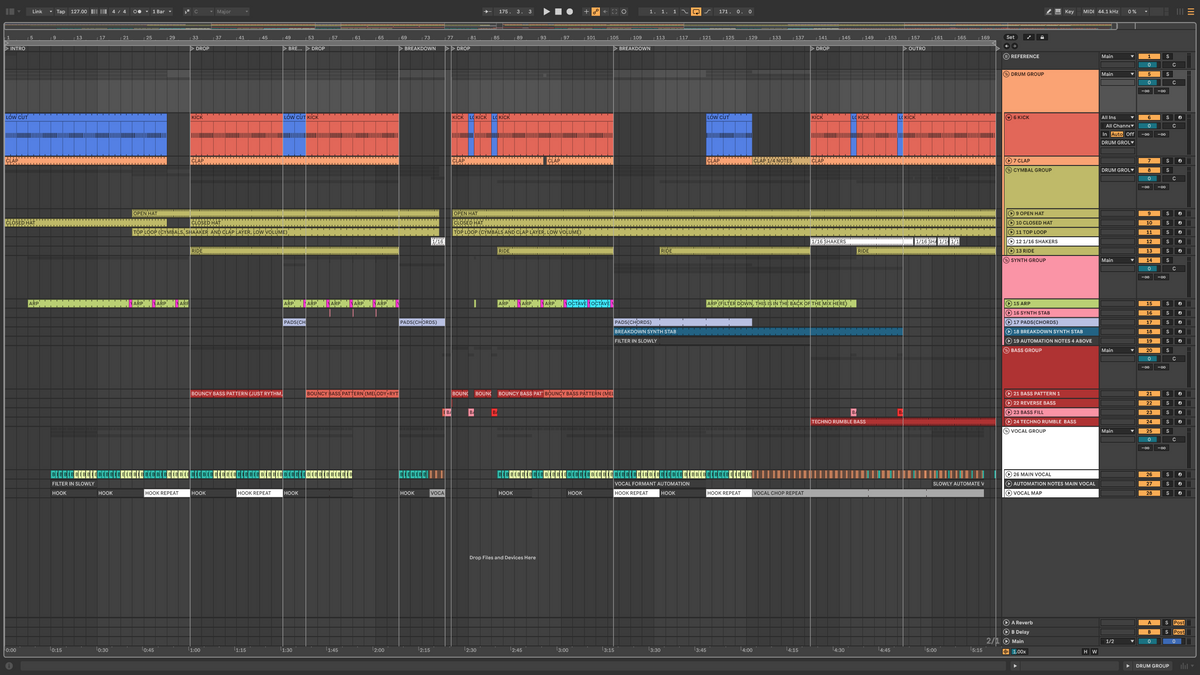The width and height of the screenshot is (1200, 675).
Task: Click the Set locator button
Action: point(1010,37)
